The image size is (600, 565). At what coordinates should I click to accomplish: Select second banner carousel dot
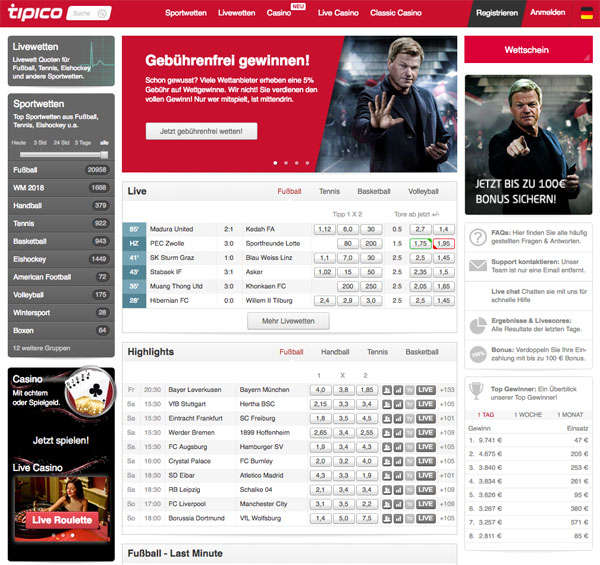[286, 163]
